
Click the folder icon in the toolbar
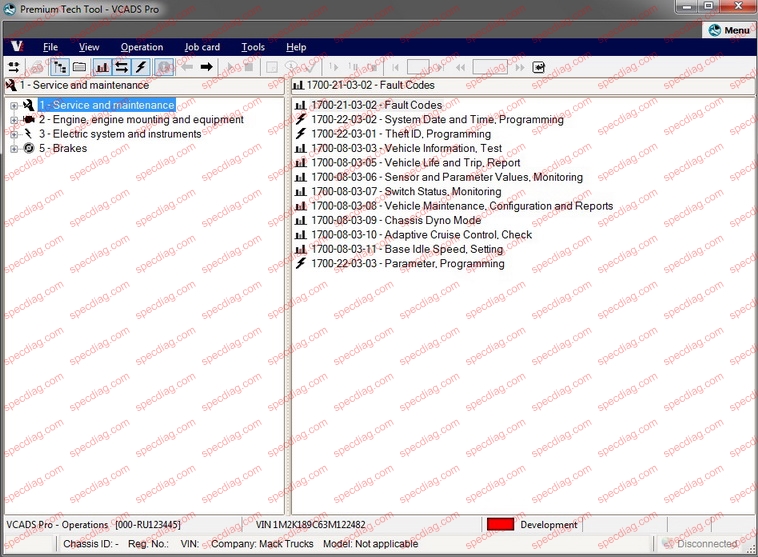[78, 67]
